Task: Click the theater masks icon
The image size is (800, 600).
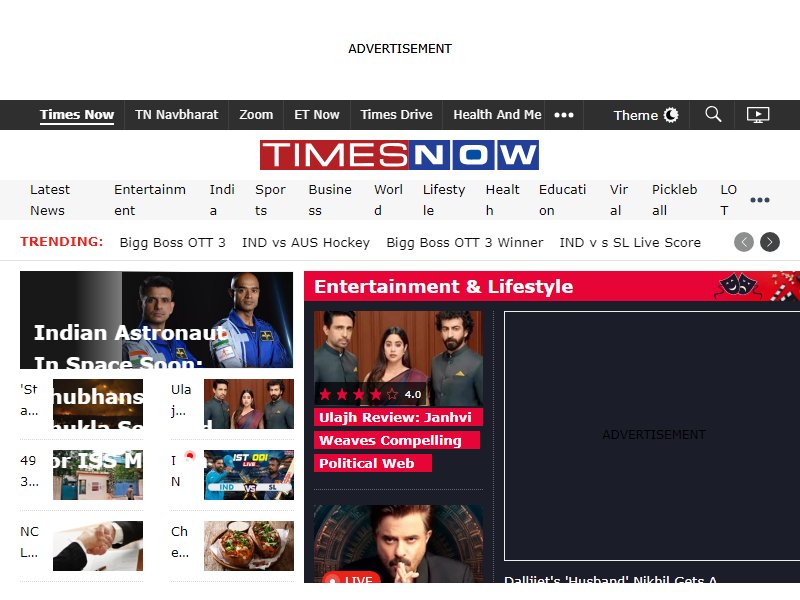Action: point(738,286)
